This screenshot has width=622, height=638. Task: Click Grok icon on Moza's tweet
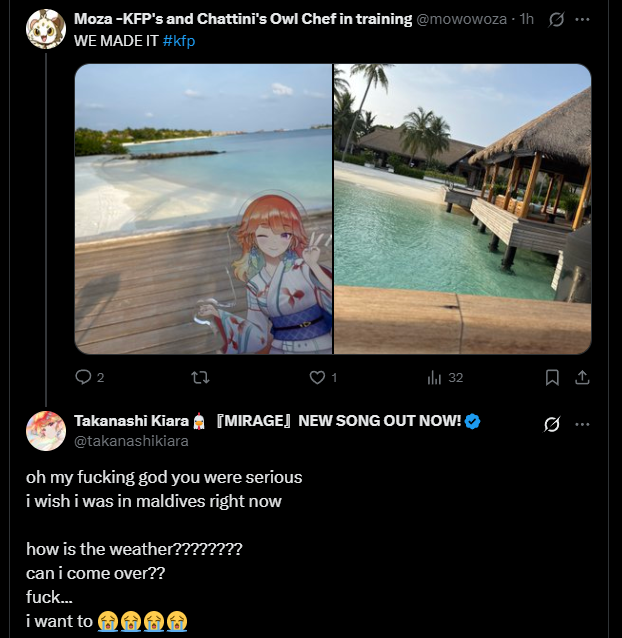557,20
